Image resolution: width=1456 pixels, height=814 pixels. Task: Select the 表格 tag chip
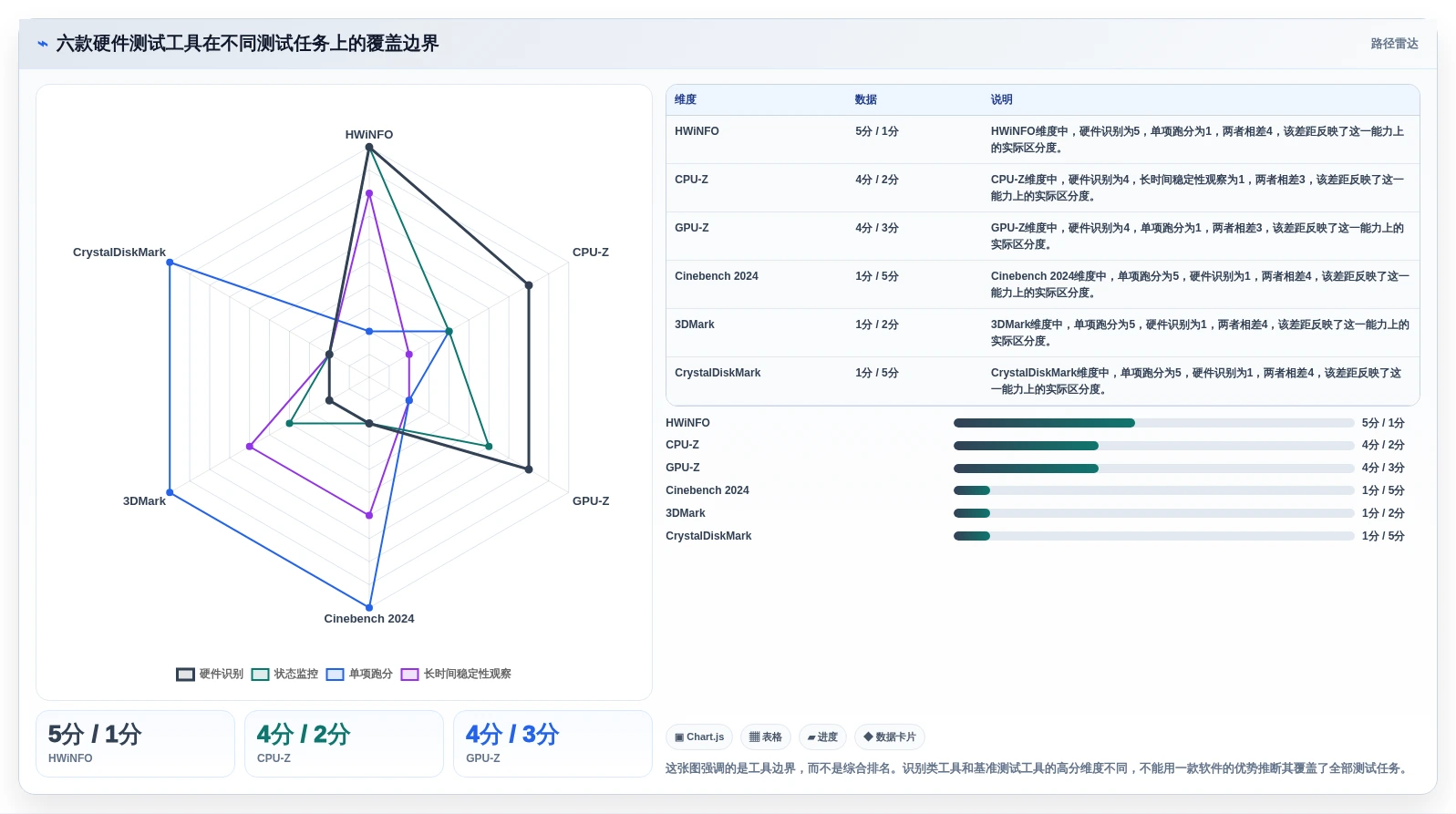766,737
